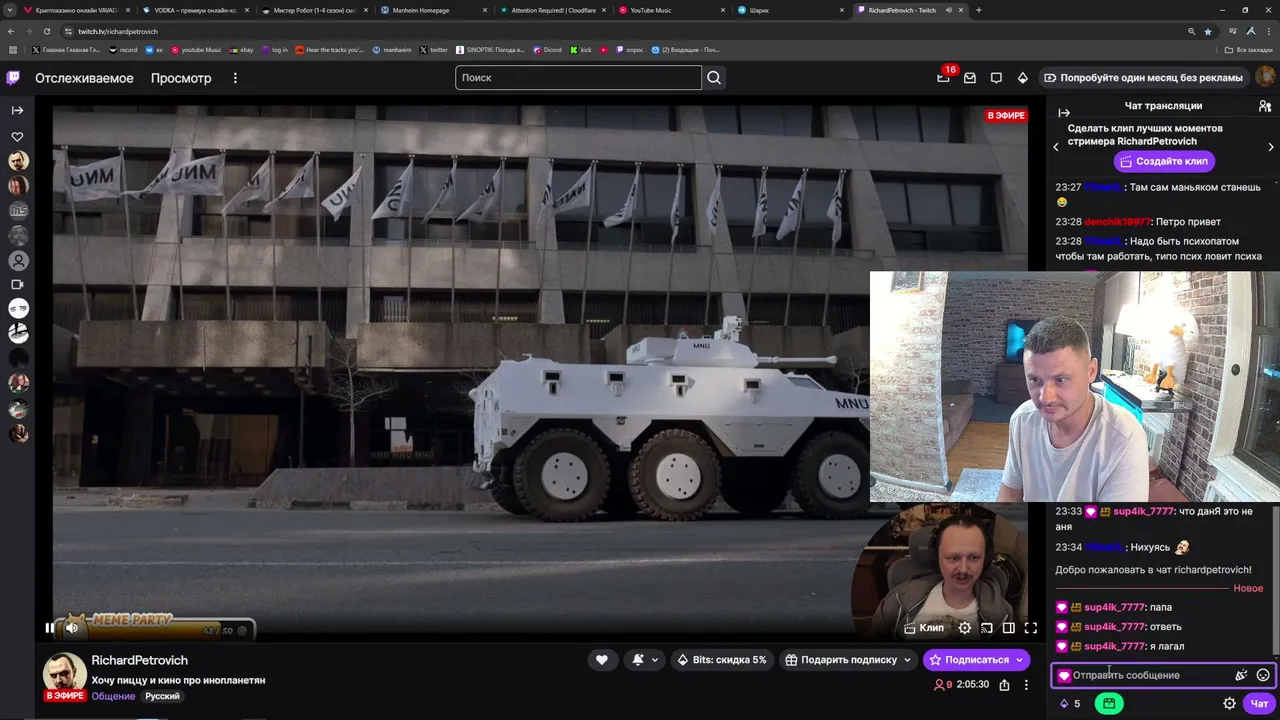This screenshot has width=1280, height=720.
Task: Open the player settings gear
Action: tap(965, 628)
